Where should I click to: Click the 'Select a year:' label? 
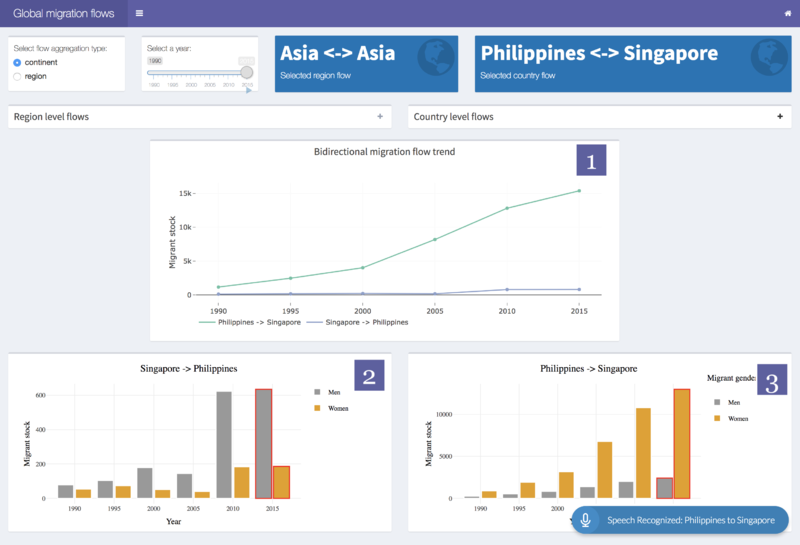(x=169, y=48)
